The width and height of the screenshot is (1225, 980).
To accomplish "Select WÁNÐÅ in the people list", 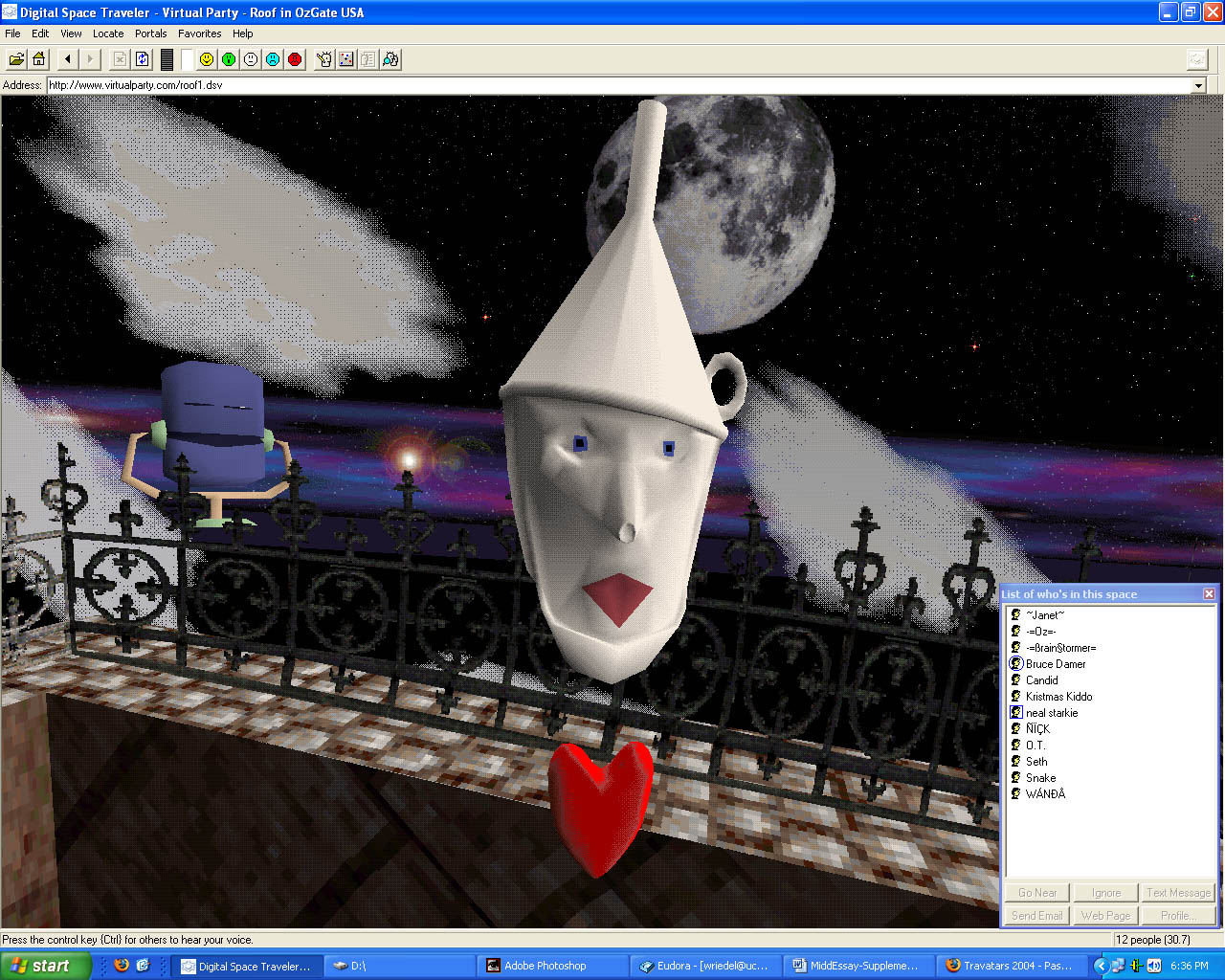I will tap(1045, 794).
